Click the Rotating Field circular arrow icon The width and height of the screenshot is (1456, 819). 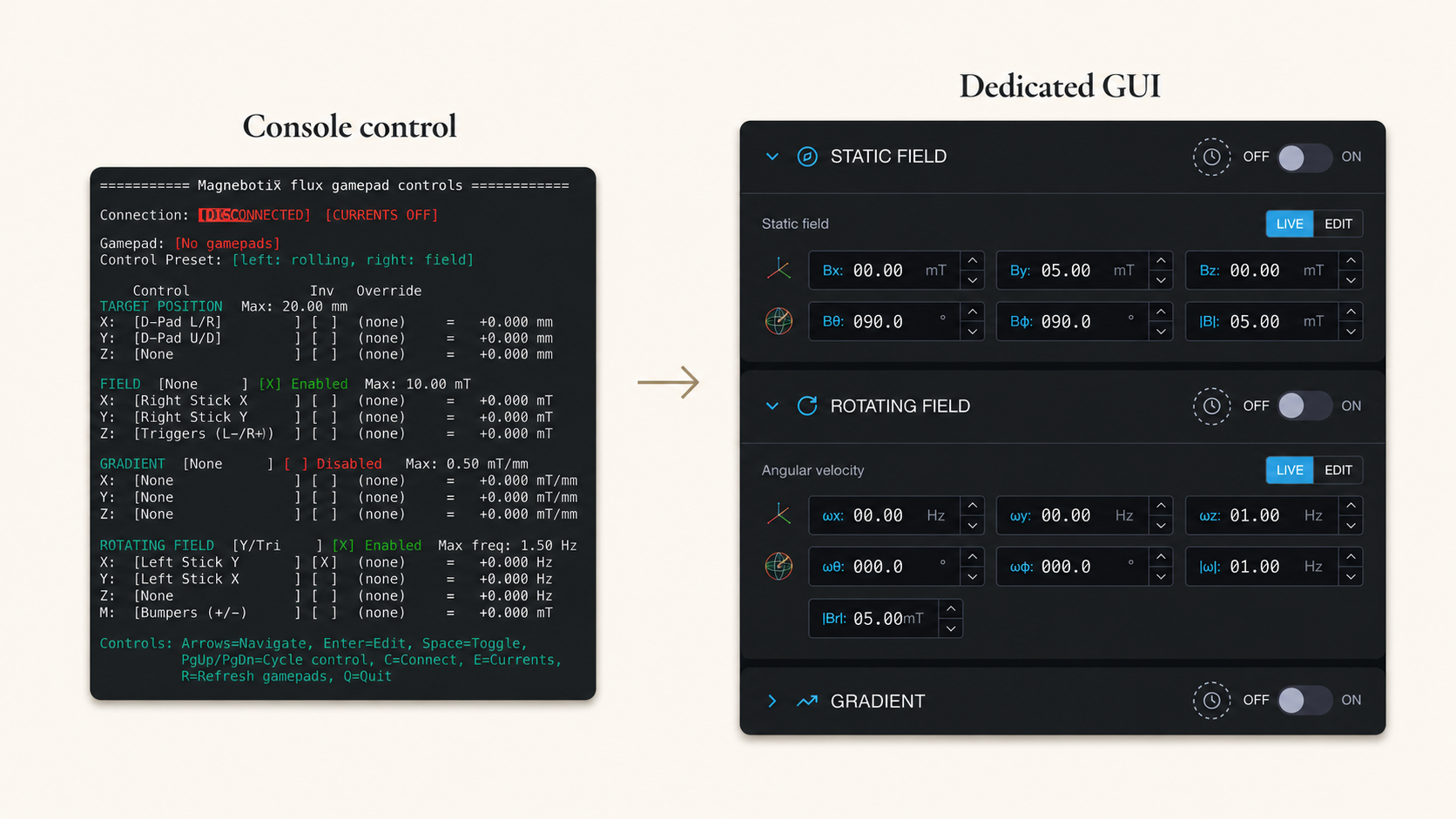807,406
